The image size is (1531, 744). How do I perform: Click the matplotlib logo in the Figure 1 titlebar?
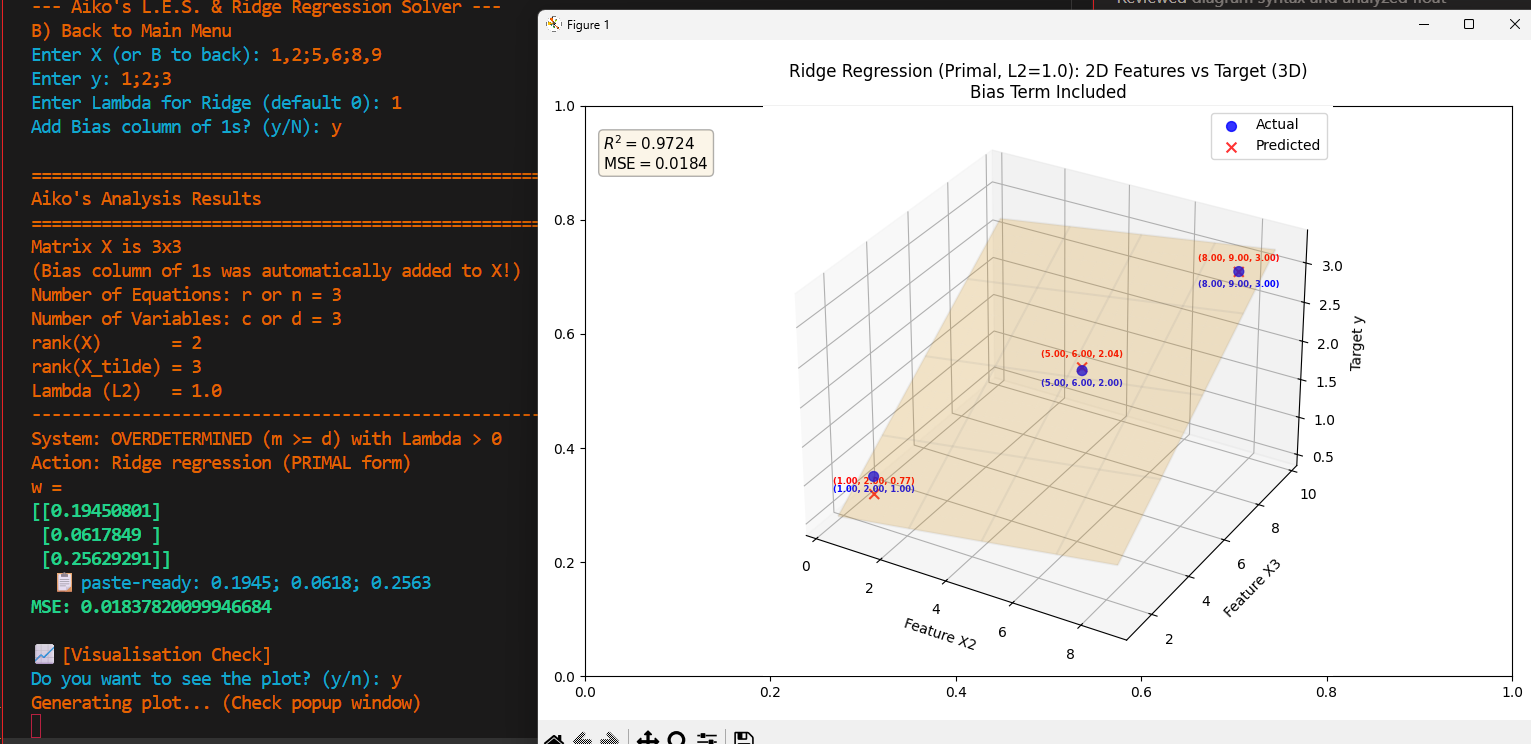552,24
